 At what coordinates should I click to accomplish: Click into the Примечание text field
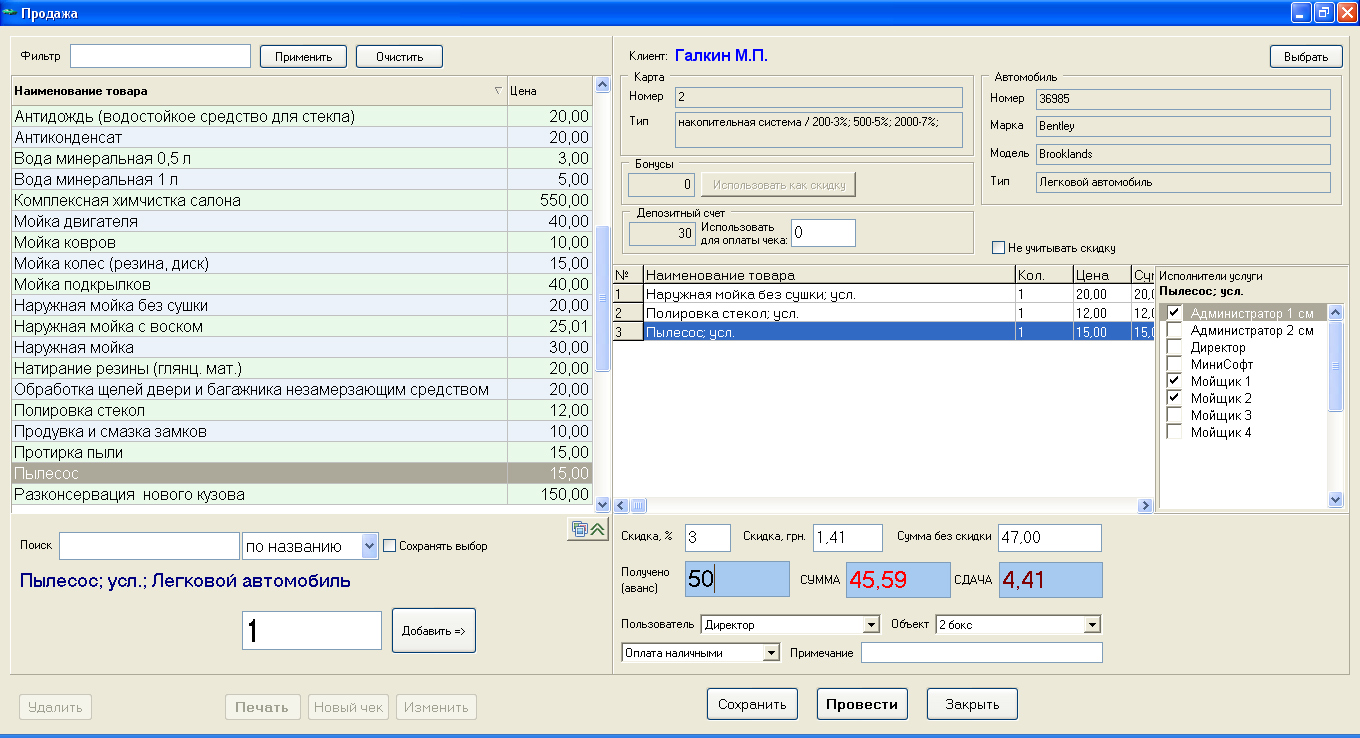[980, 653]
